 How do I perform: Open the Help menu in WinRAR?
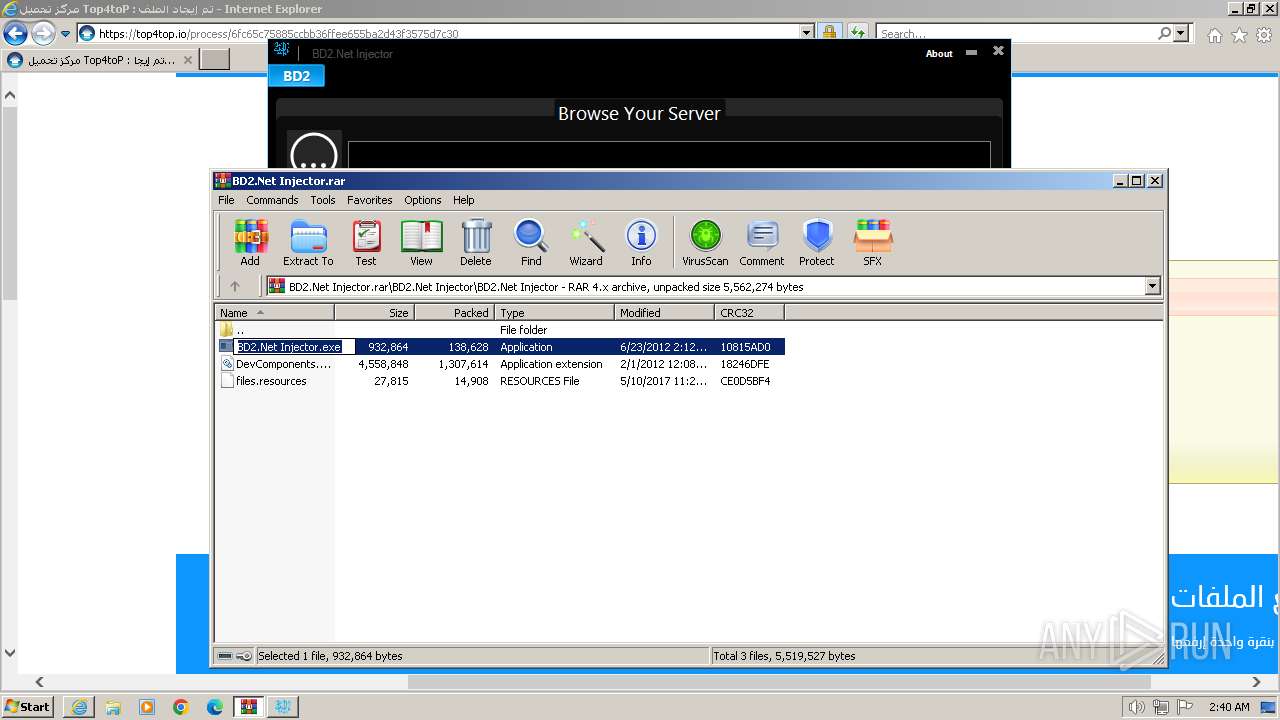[464, 200]
